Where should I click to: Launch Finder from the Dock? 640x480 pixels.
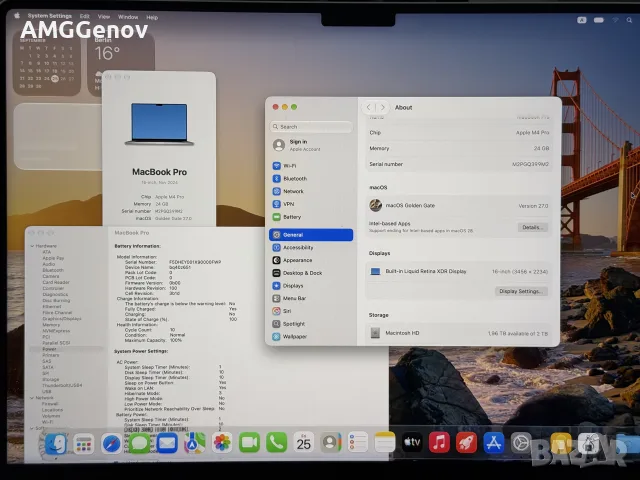(56, 444)
